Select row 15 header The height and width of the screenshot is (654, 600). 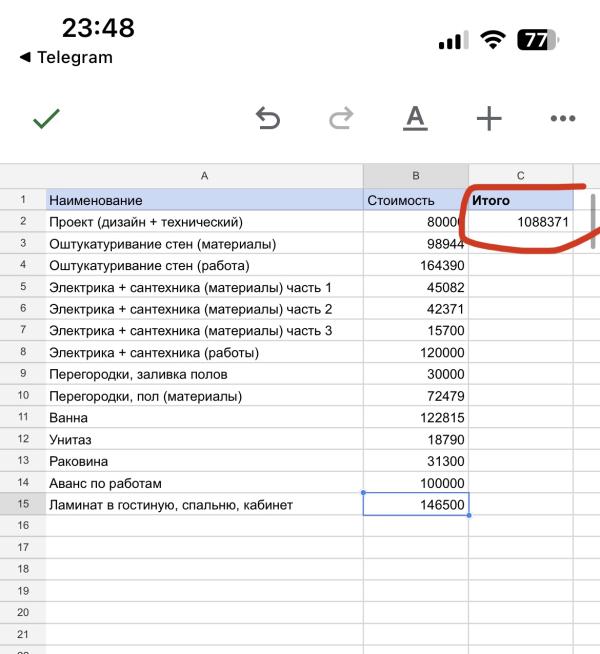22,505
